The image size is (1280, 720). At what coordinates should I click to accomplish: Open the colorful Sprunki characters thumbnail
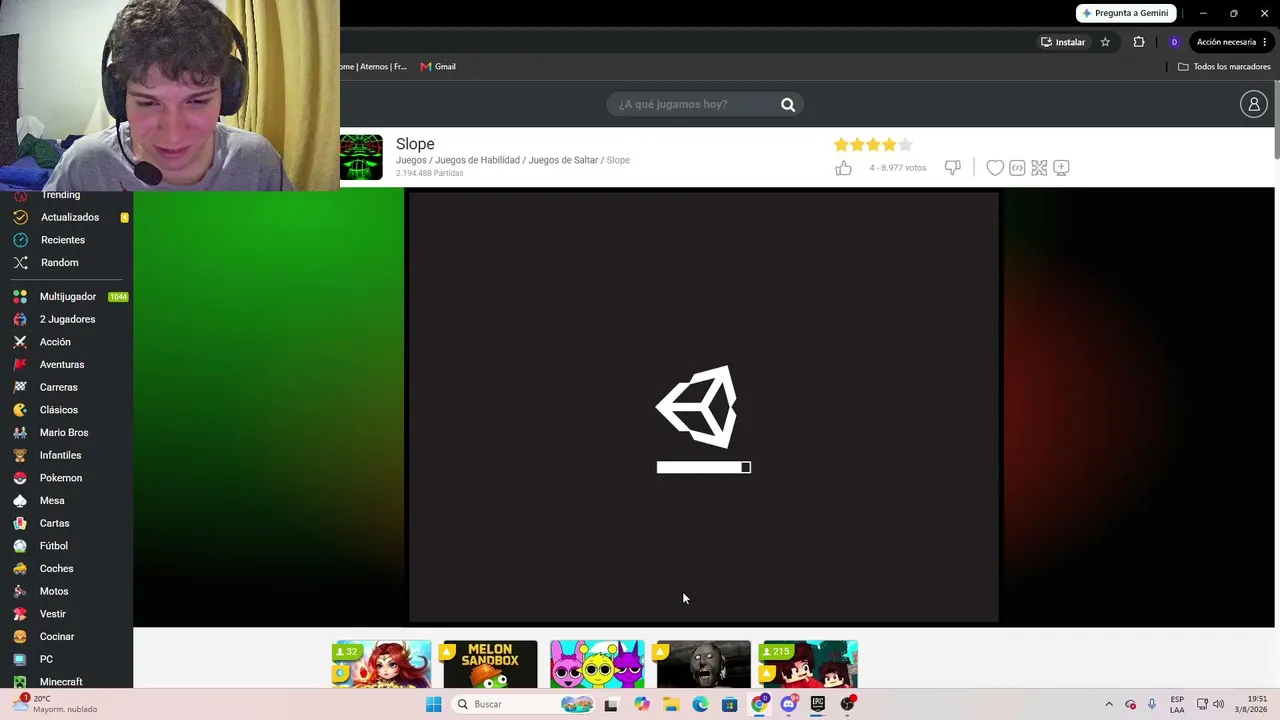(x=597, y=665)
